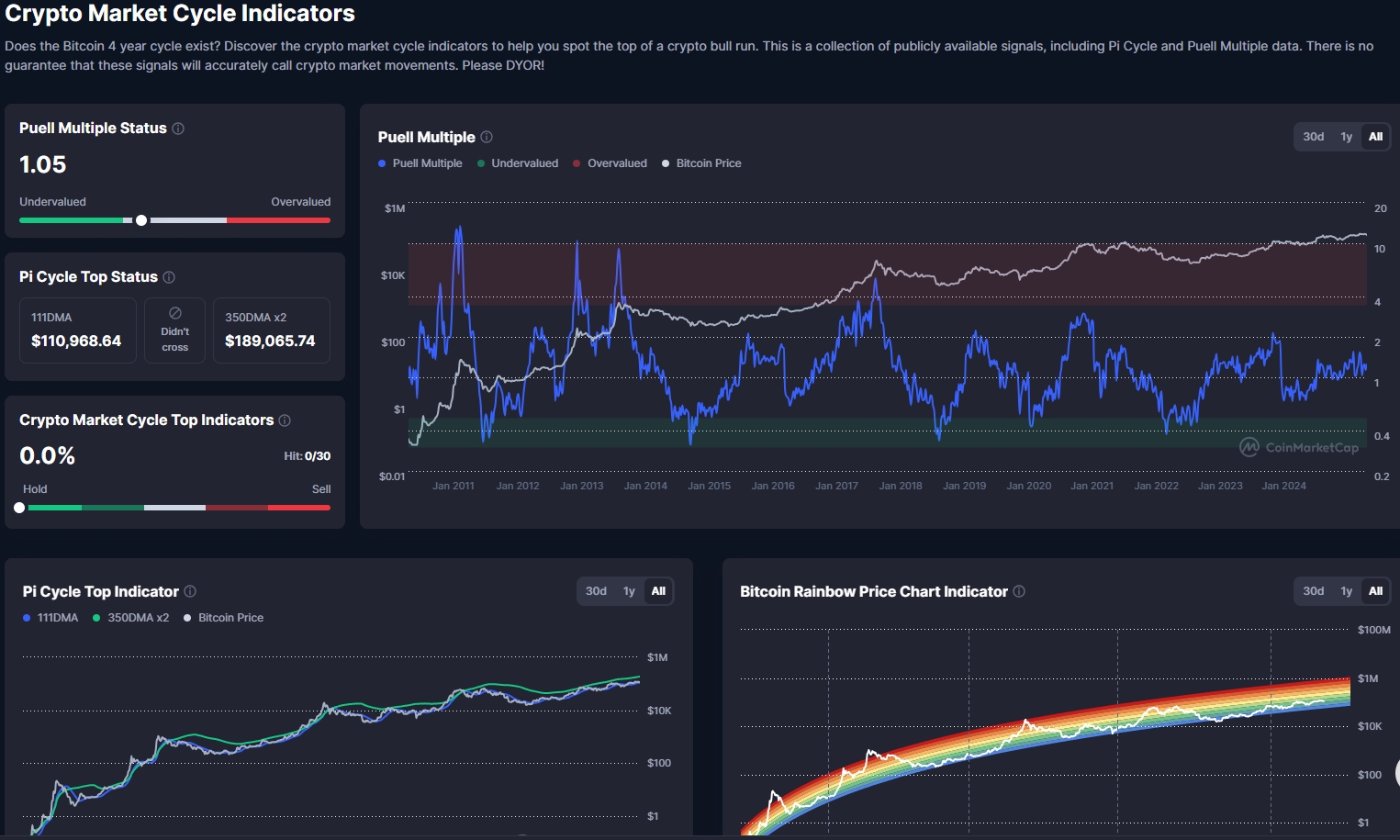Click the 350DMA x2 value card
1400x840 pixels.
click(272, 330)
